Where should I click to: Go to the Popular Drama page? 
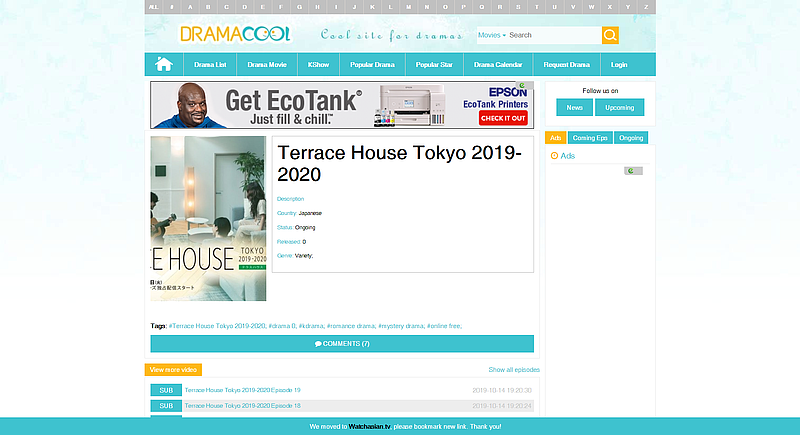tap(372, 65)
